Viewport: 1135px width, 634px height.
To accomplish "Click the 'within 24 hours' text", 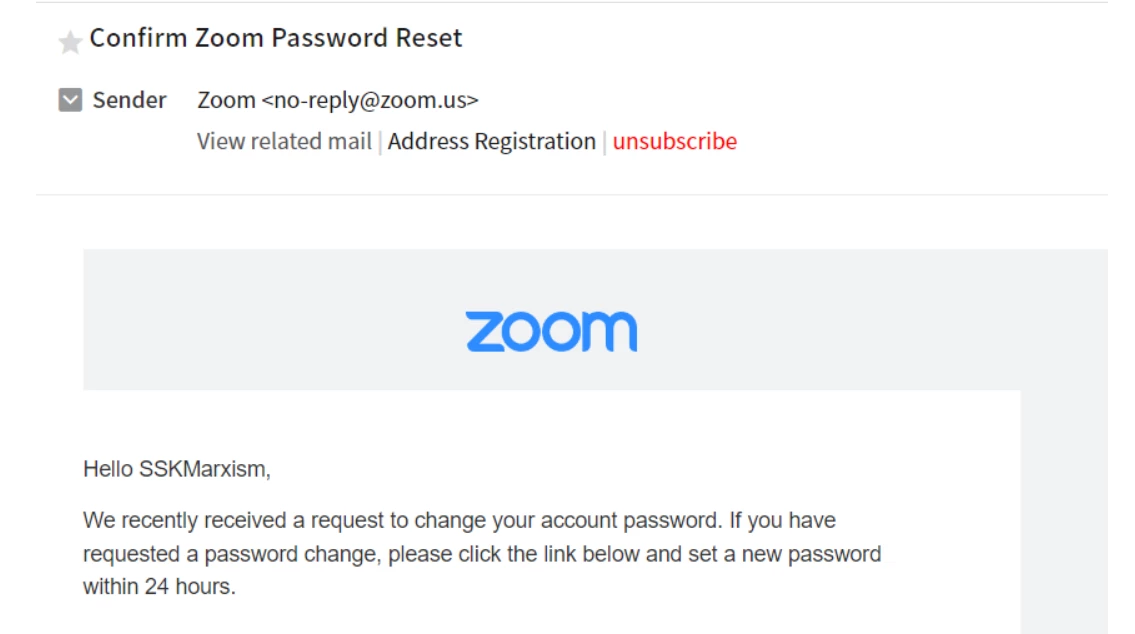I will [x=159, y=587].
